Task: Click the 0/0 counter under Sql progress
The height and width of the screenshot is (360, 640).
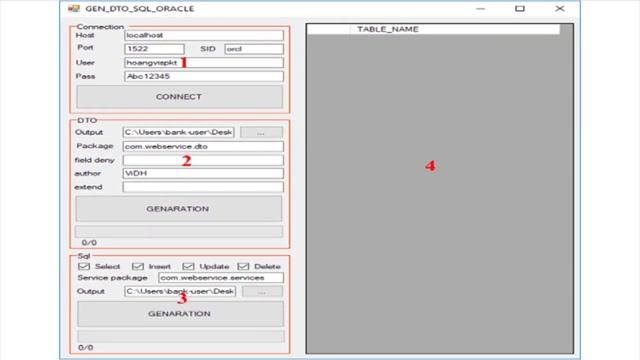Action: coord(86,348)
